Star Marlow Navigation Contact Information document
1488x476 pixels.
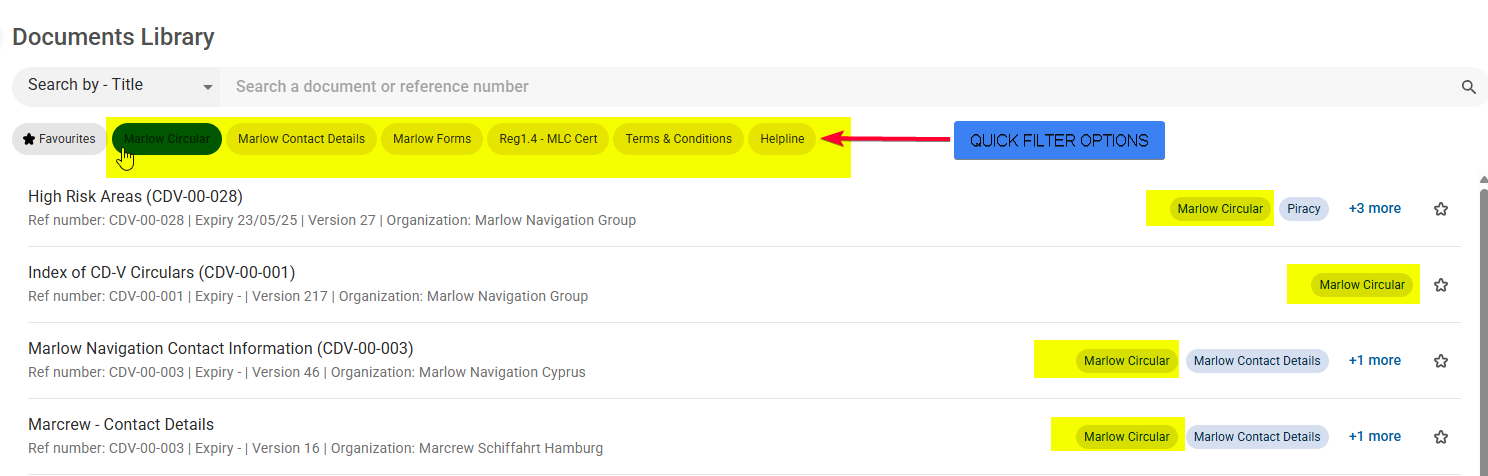[1441, 361]
